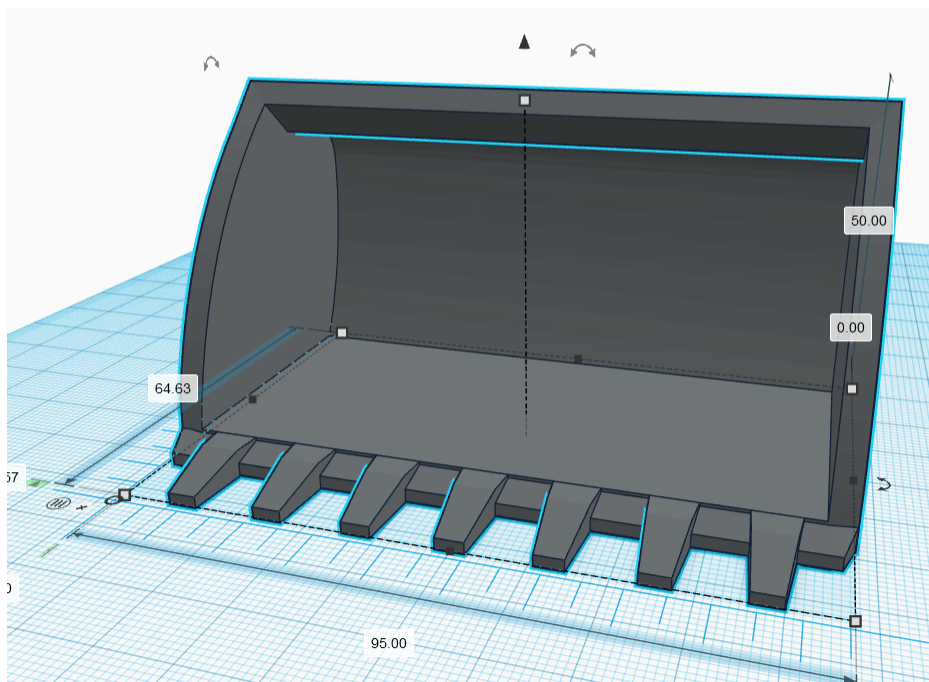Screen dimensions: 929x682
Task: Click the small black handle on back edge
Action: [577, 358]
